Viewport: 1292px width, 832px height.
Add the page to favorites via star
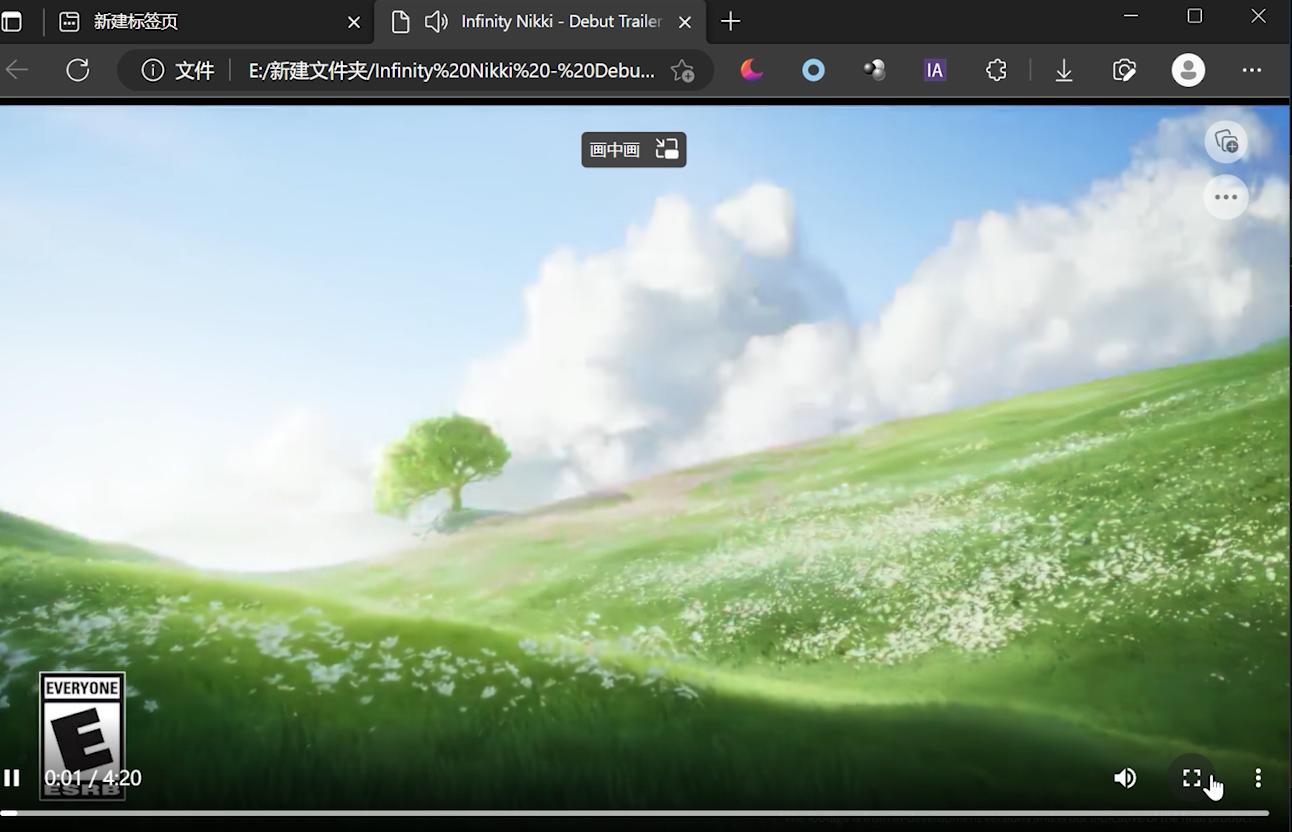click(682, 70)
